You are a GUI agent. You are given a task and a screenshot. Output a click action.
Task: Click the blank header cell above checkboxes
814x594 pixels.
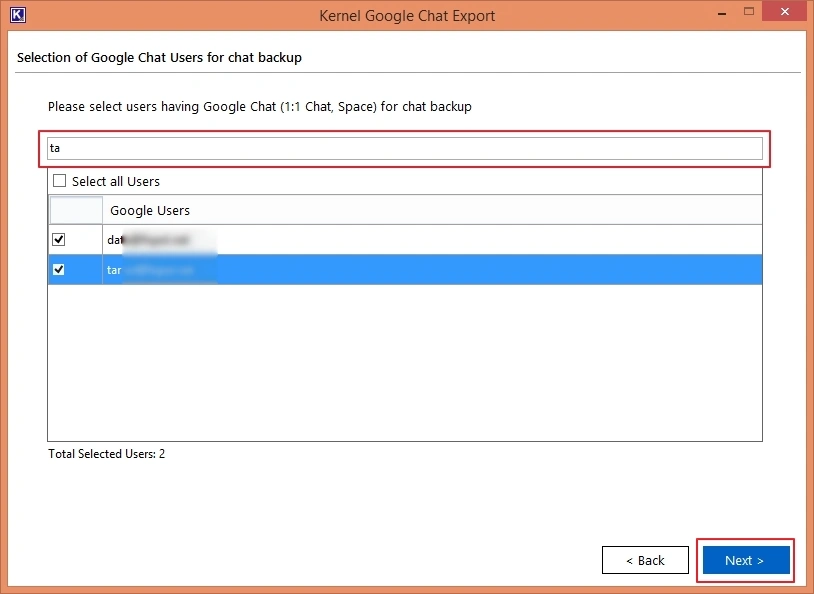[x=76, y=210]
